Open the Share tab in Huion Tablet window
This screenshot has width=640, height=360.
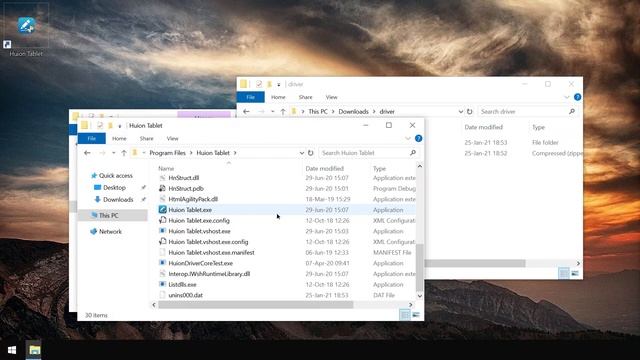(x=146, y=138)
